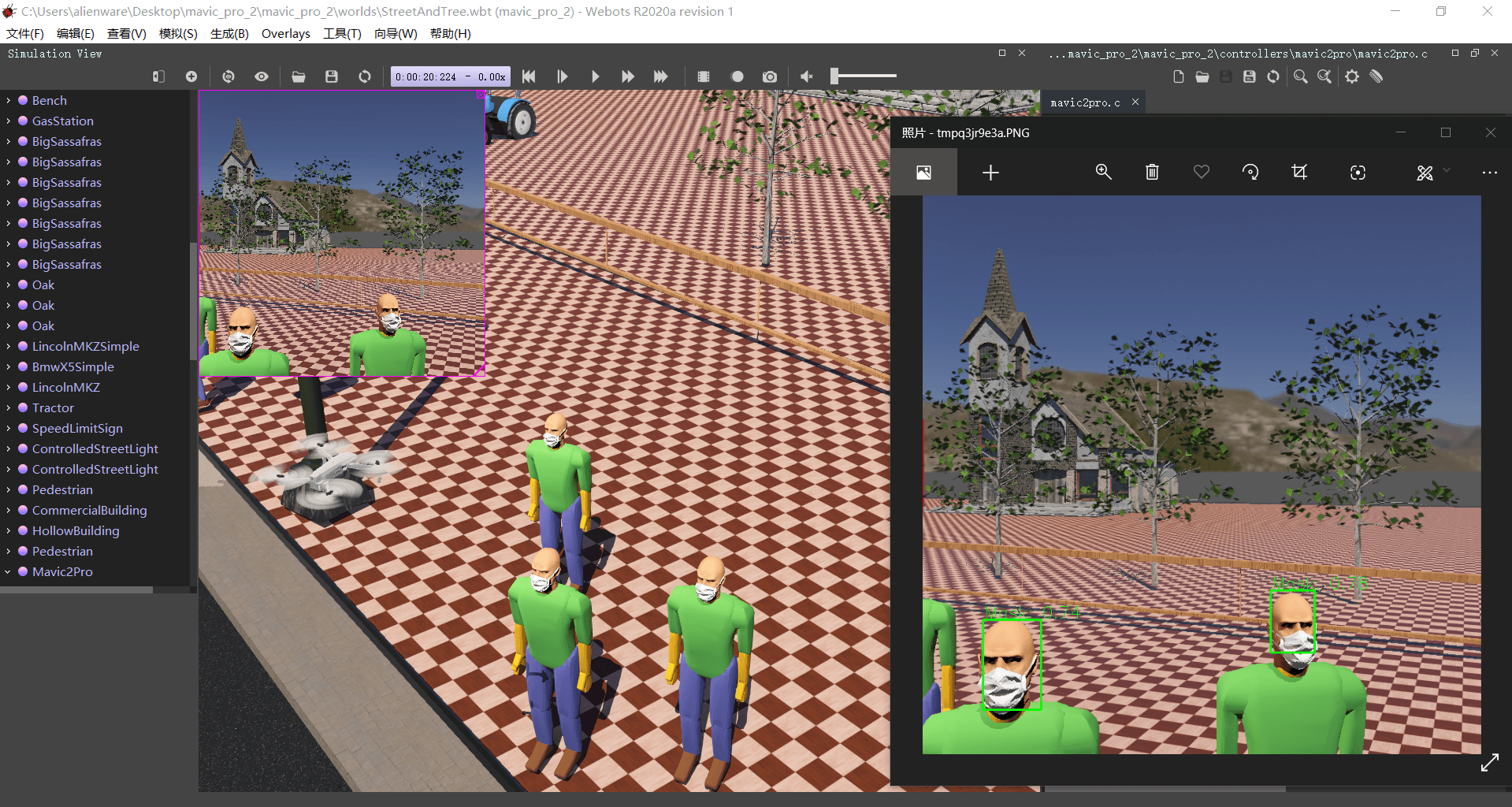This screenshot has height=807, width=1512.
Task: Toggle the sound mute speaker icon
Action: (807, 76)
